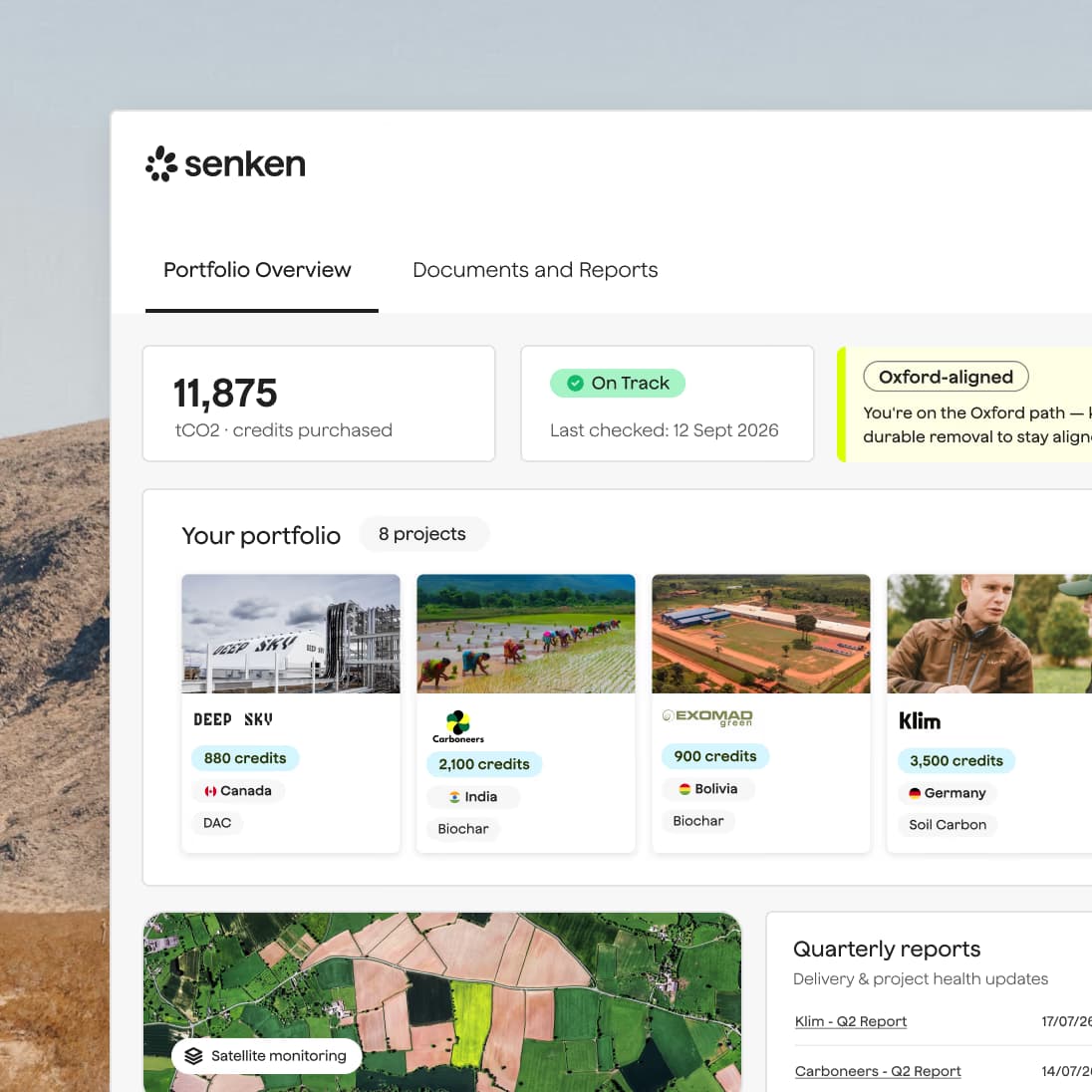This screenshot has width=1092, height=1092.
Task: Click the Satellite monitoring layers icon
Action: coord(193,1056)
